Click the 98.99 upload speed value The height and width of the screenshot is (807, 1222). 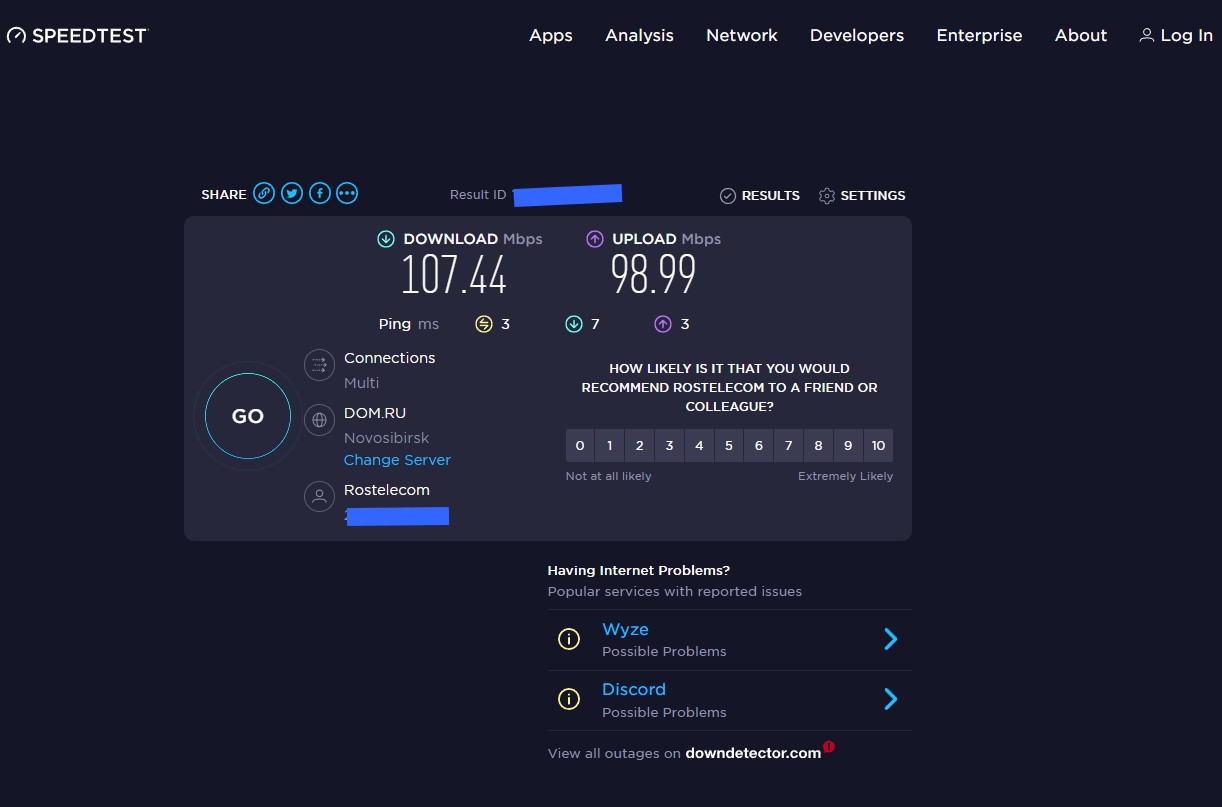[654, 275]
